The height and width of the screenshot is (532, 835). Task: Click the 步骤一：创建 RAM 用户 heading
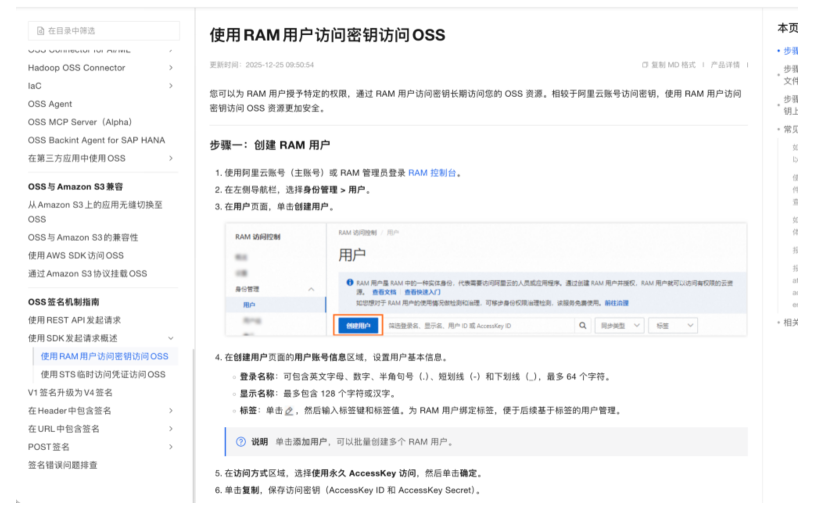coord(269,145)
